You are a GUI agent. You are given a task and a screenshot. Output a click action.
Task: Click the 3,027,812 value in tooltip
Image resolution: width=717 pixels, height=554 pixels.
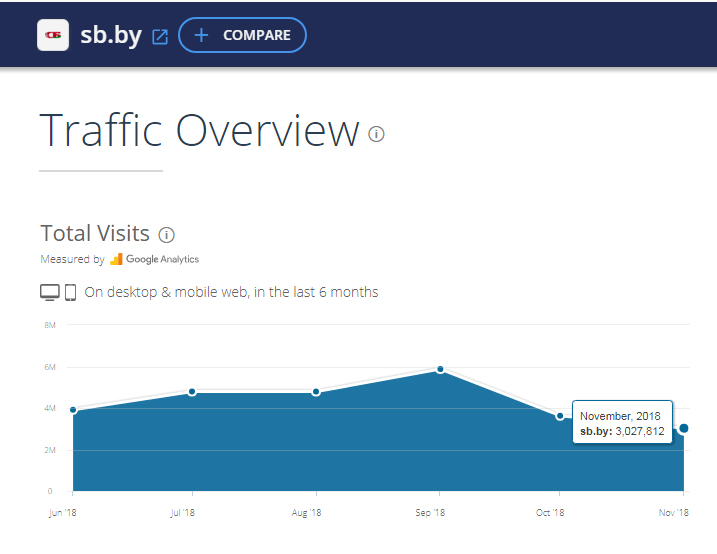[640, 431]
